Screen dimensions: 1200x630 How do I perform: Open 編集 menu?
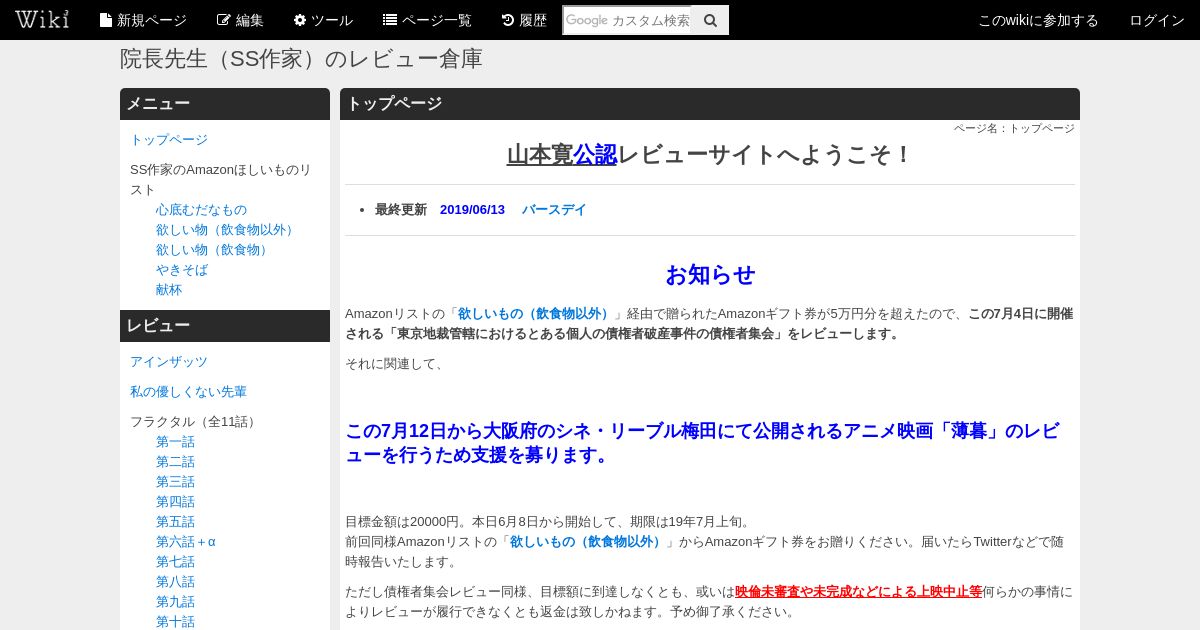pos(240,20)
